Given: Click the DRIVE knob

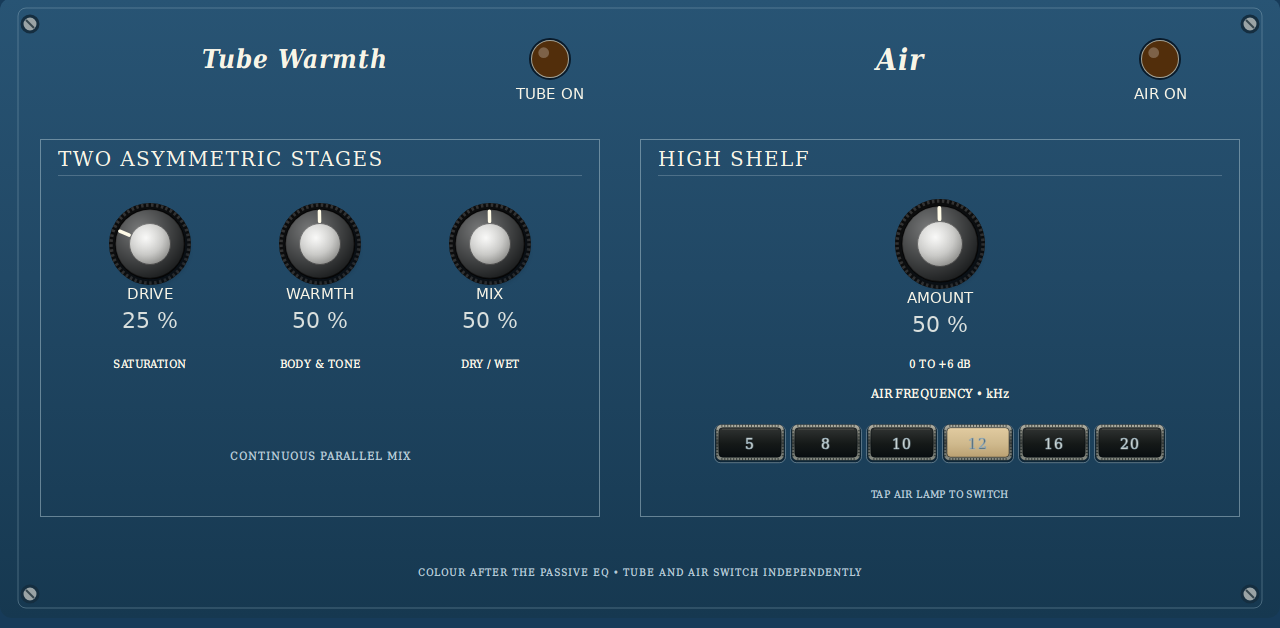Looking at the screenshot, I should 150,244.
